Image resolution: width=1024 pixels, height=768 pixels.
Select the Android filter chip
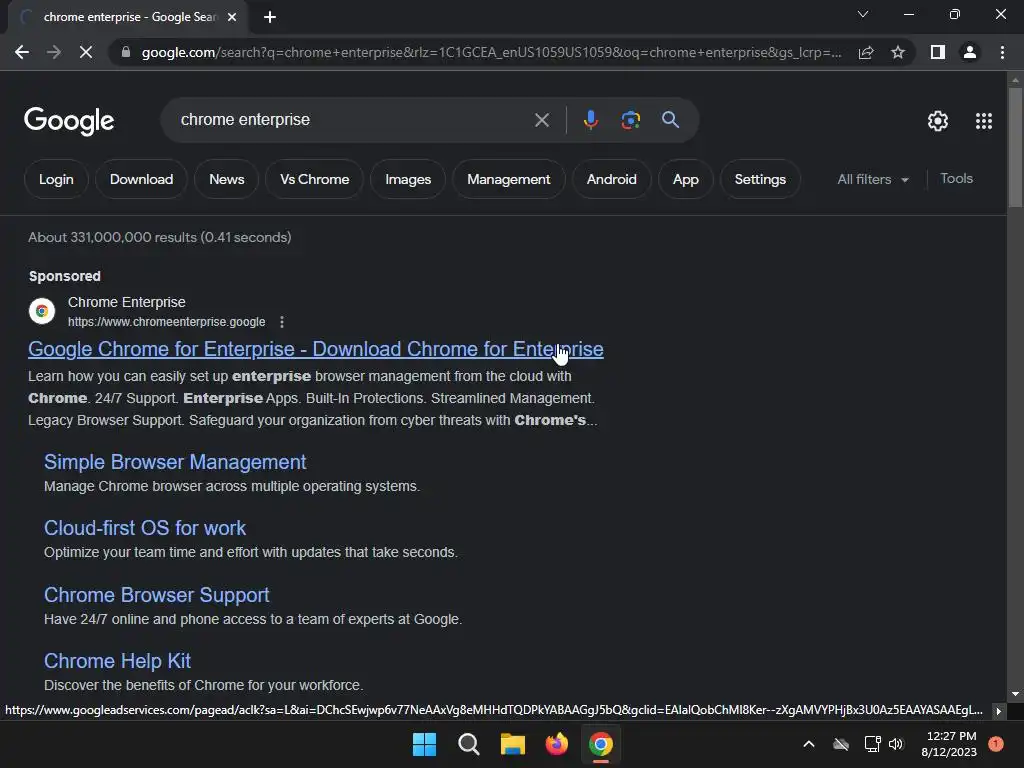tap(611, 179)
